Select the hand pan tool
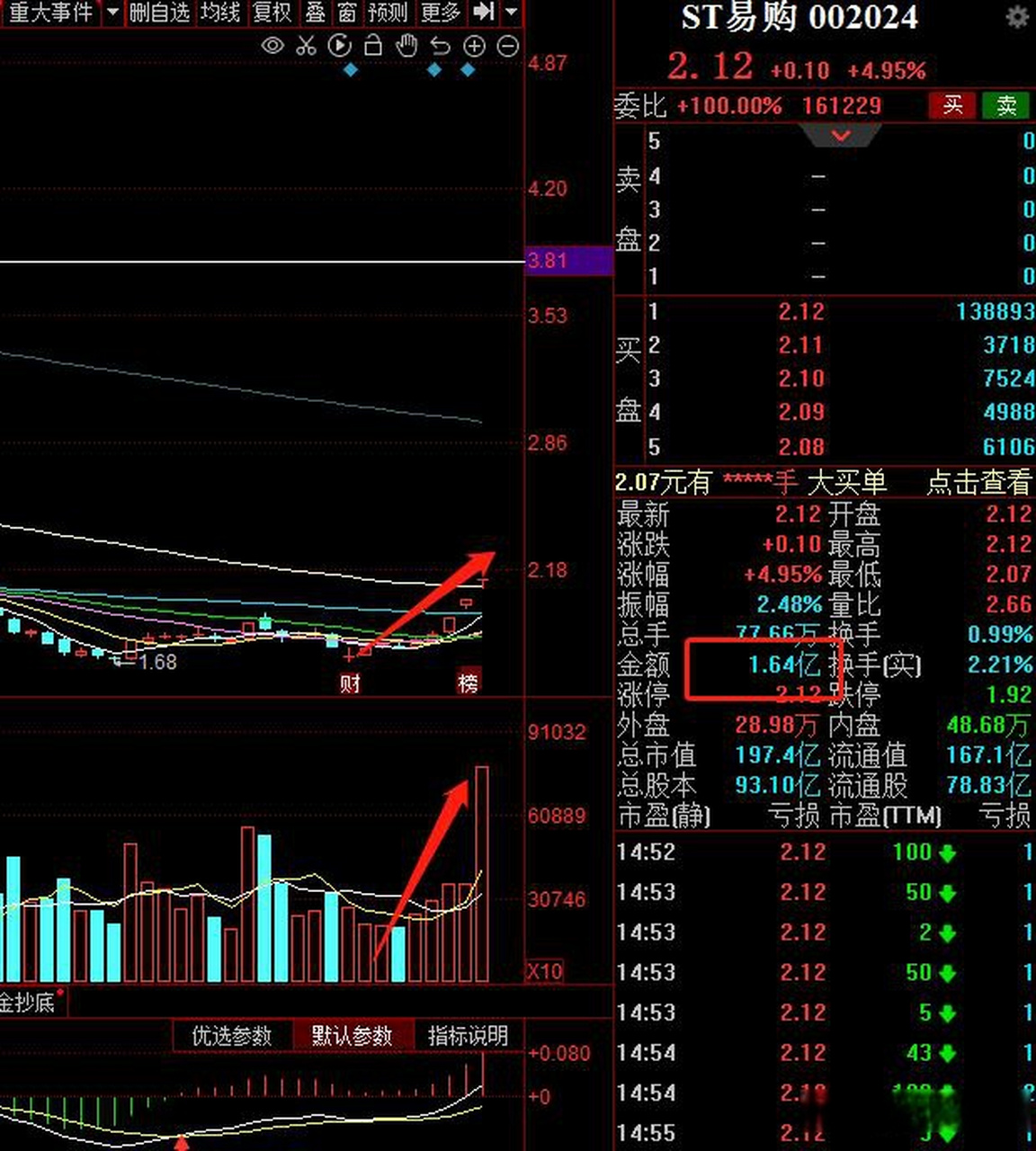Screen dimensions: 1036x1151 coord(406,46)
